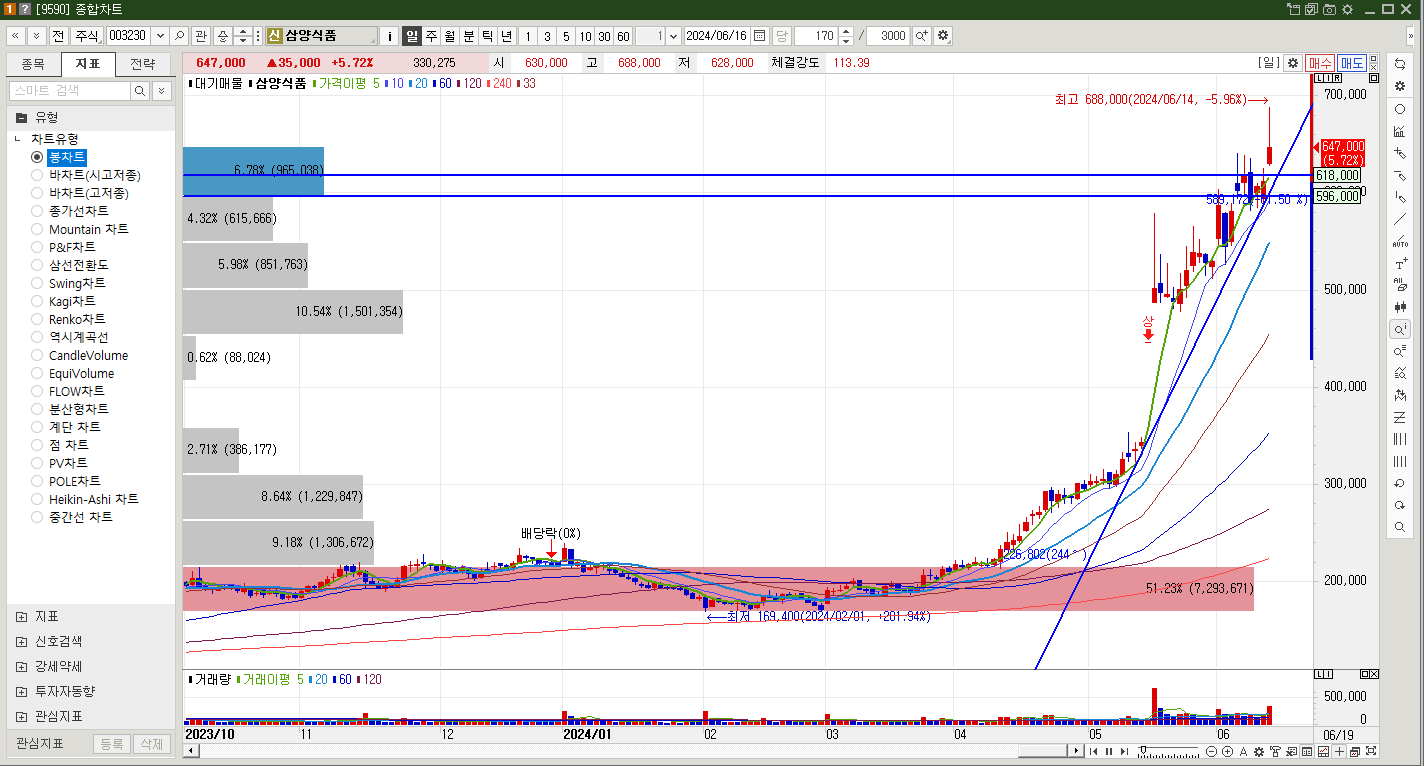Open chart settings gear in top toolbar
1424x766 pixels.
942,35
